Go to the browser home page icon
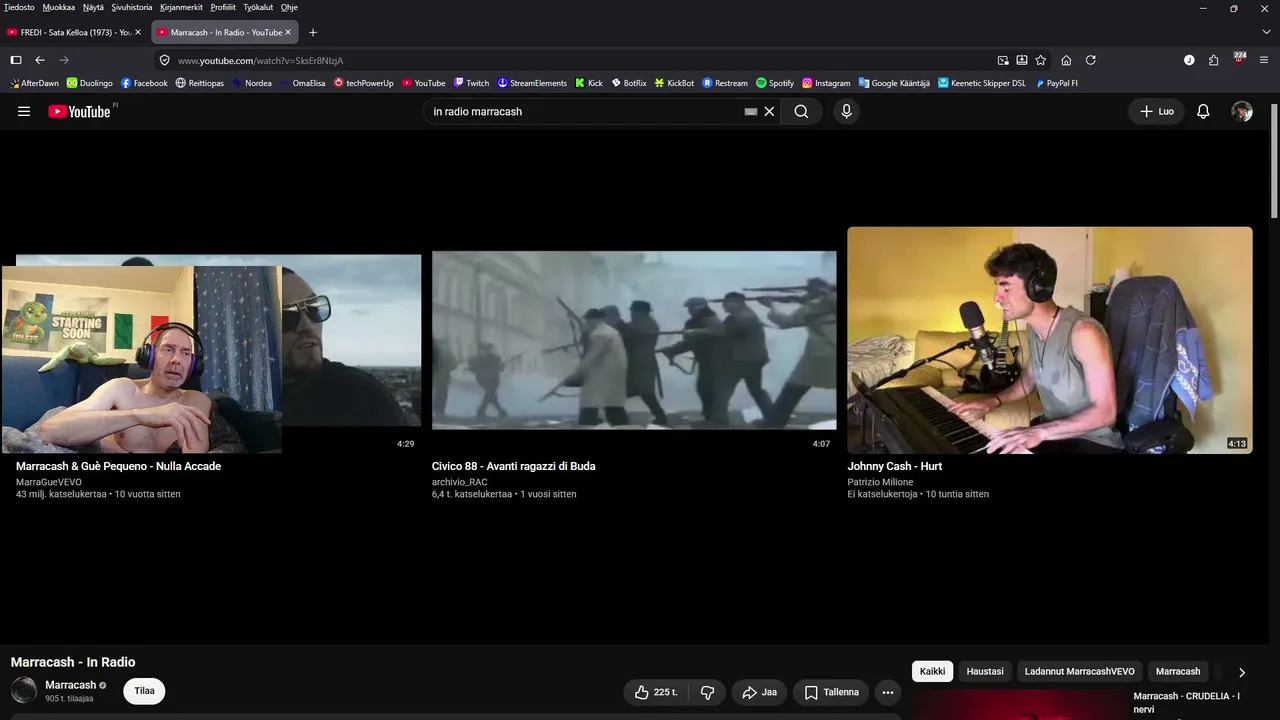Screen dimensions: 1280x720 point(1066,60)
